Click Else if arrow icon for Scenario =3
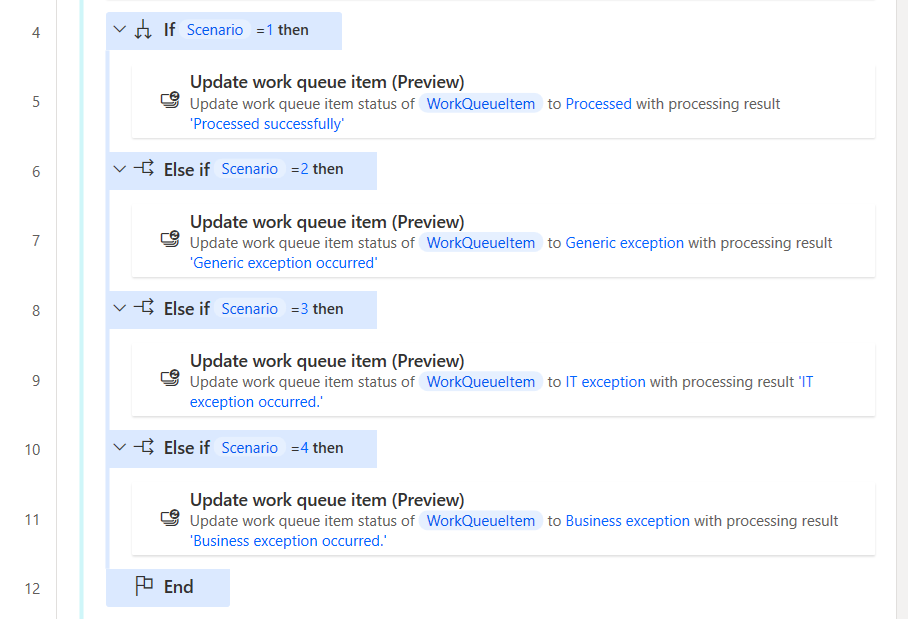This screenshot has height=619, width=908. 144,307
